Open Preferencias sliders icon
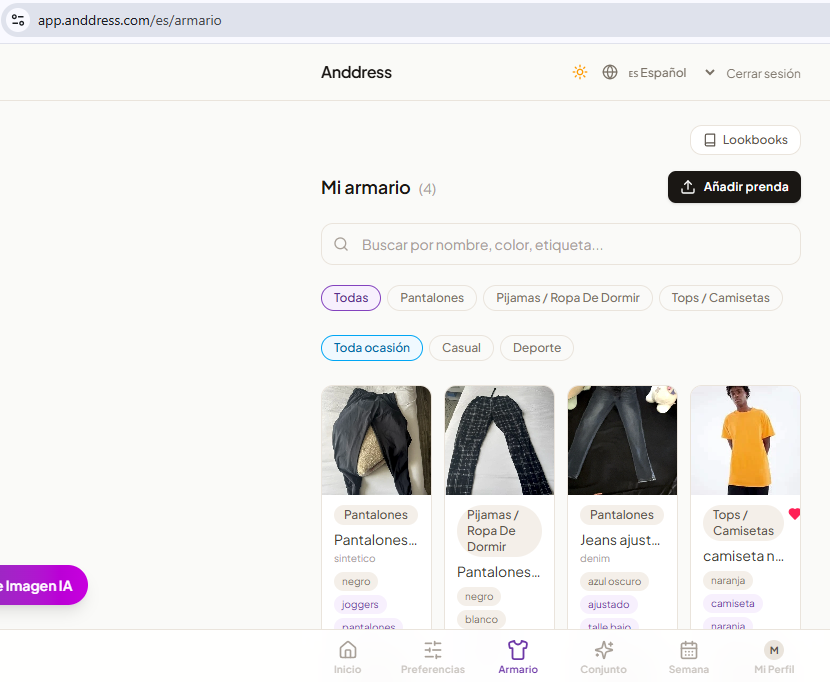The image size is (830, 682). pyautogui.click(x=432, y=650)
